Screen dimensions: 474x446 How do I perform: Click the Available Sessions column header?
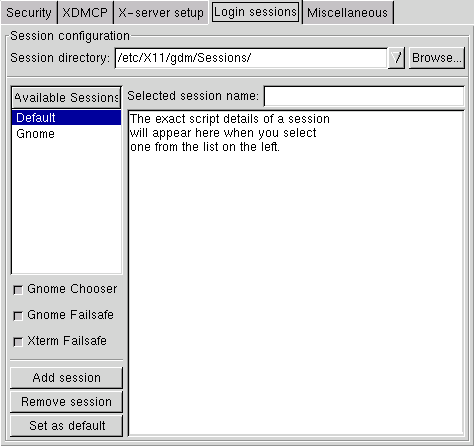66,98
